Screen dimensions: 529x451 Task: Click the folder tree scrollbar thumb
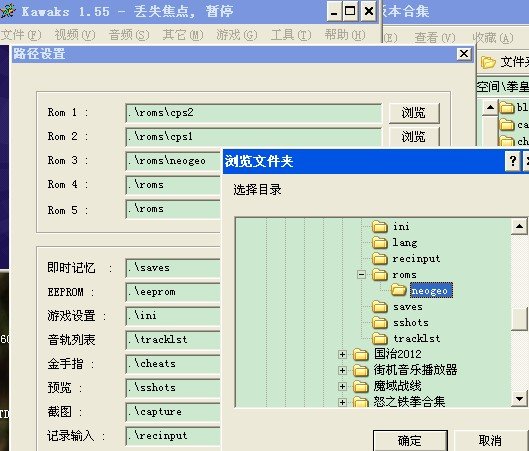(519, 319)
